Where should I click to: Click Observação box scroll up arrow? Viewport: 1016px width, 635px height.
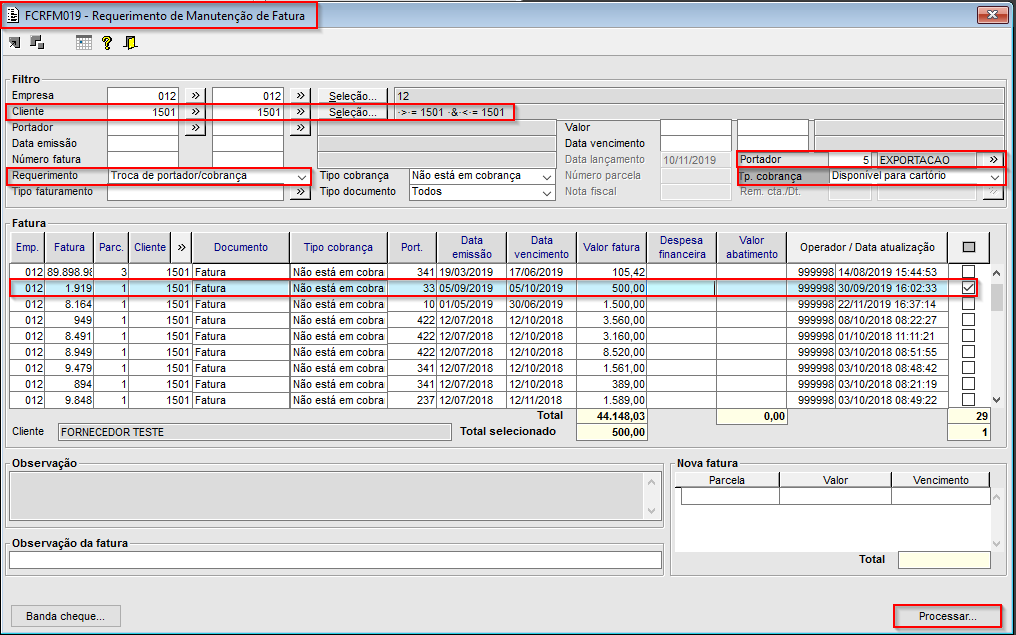pos(652,480)
